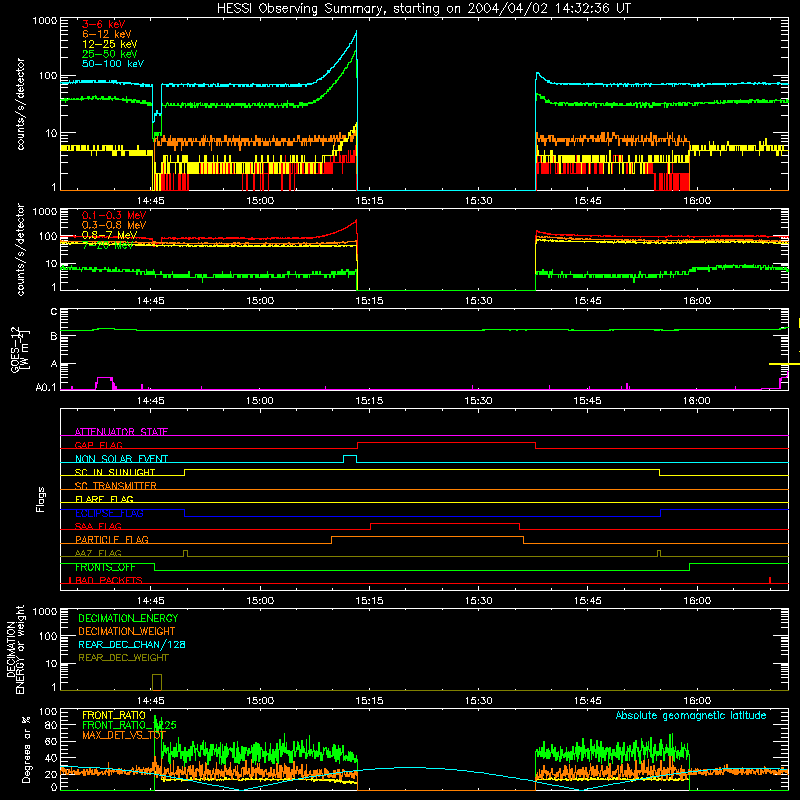
Task: Select the PARTICLE_FLAG label
Action: (112, 539)
